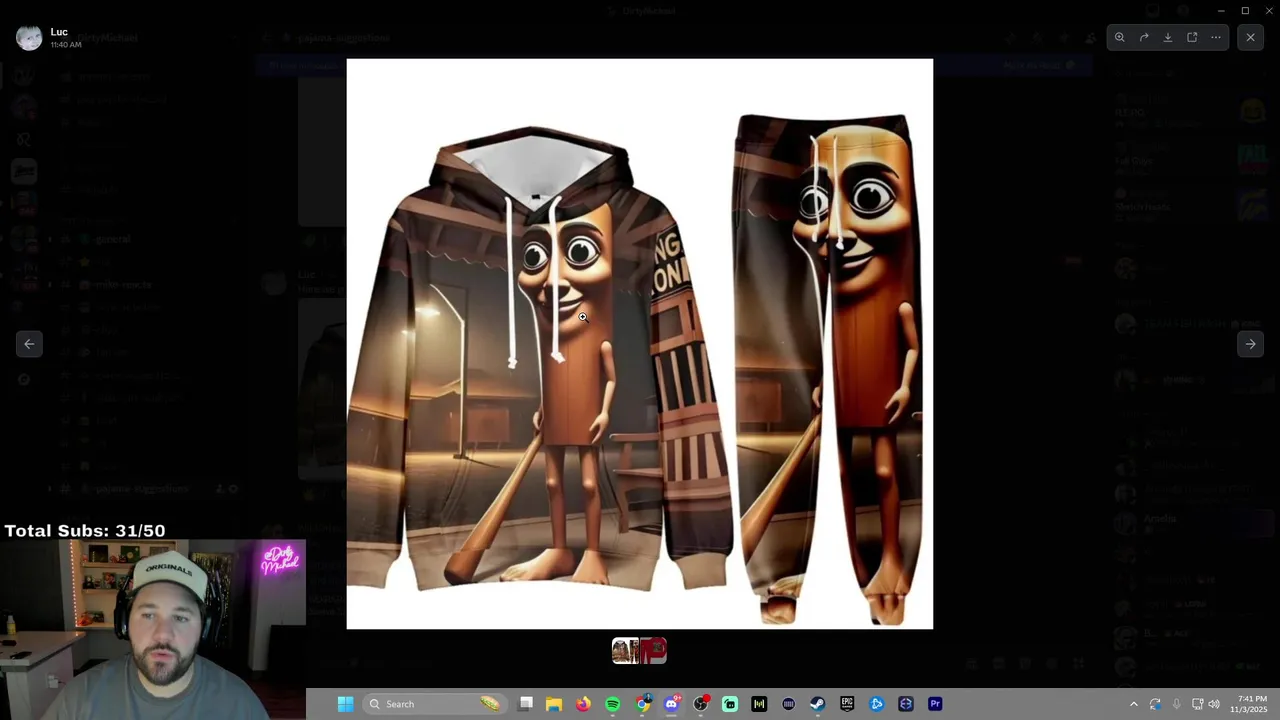Click the taskbar Search box
This screenshot has height=720, width=1280.
[435, 704]
